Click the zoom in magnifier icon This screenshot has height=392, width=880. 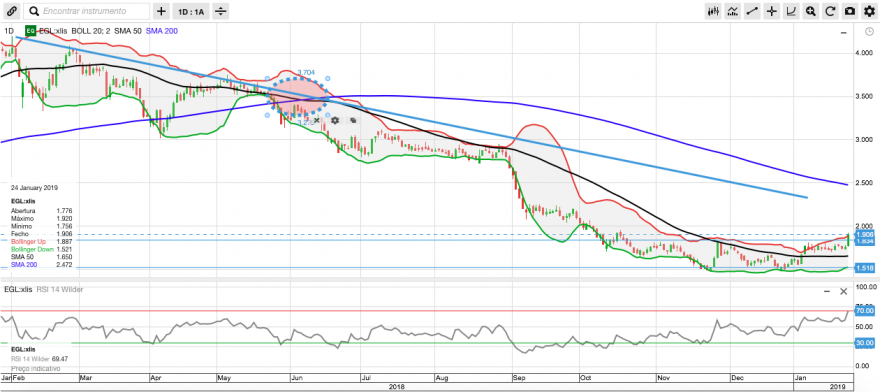[x=811, y=11]
